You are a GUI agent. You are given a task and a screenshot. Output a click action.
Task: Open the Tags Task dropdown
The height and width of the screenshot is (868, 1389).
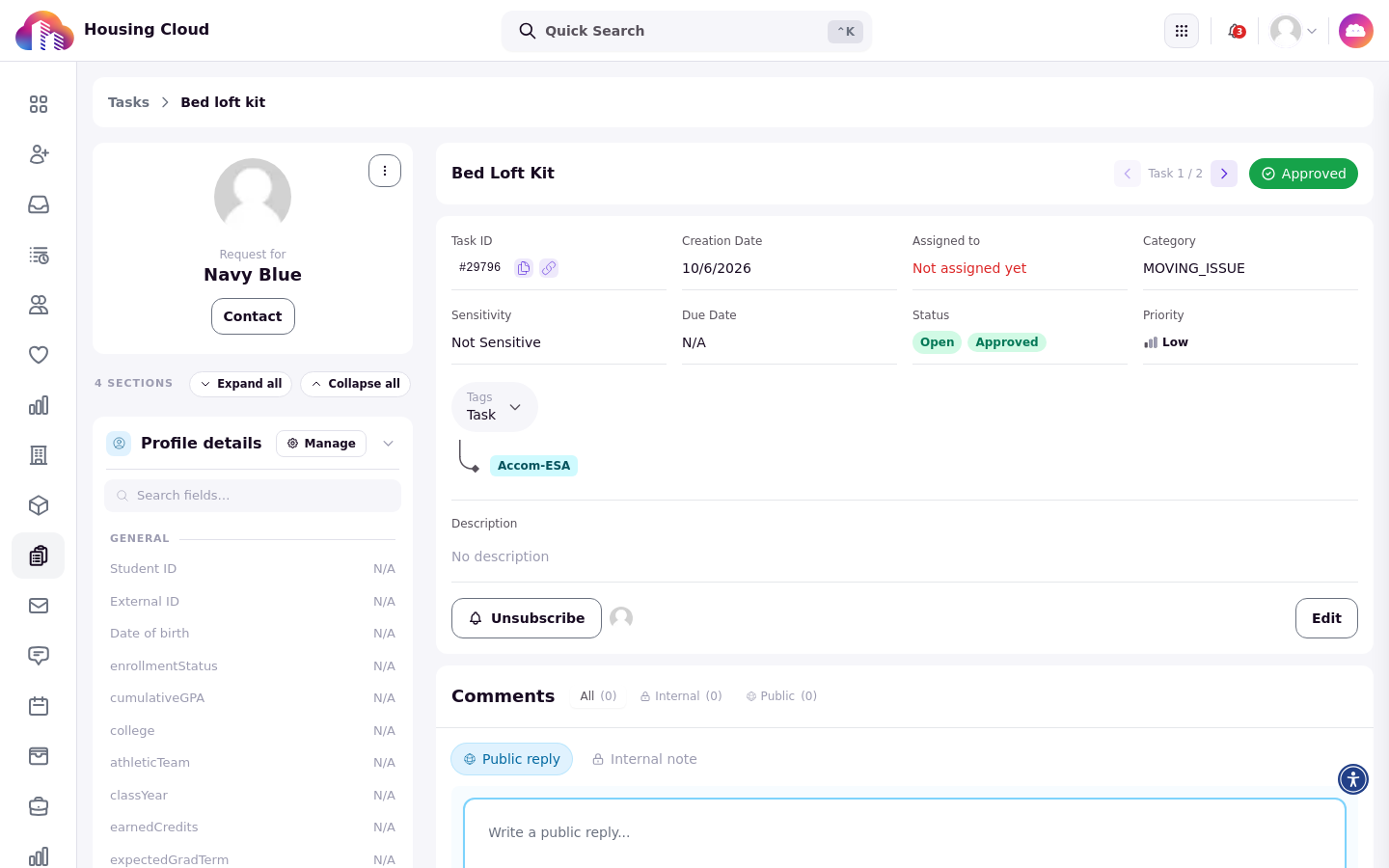495,407
